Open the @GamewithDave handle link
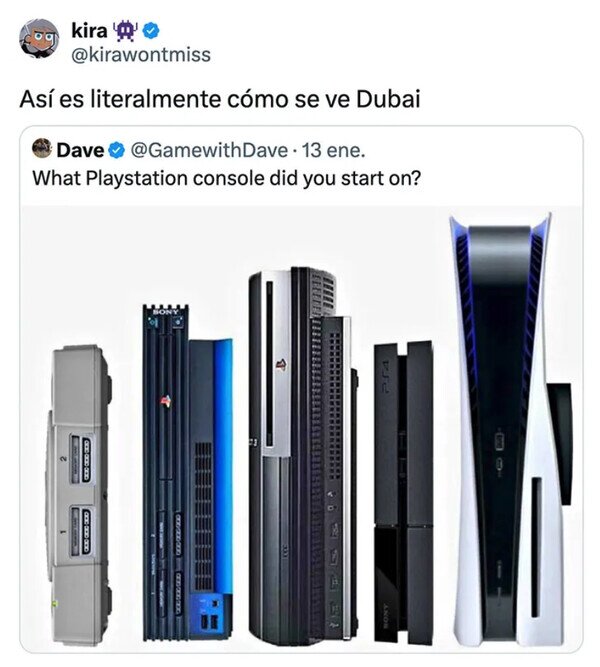Viewport: 600px width, 667px height. click(209, 151)
